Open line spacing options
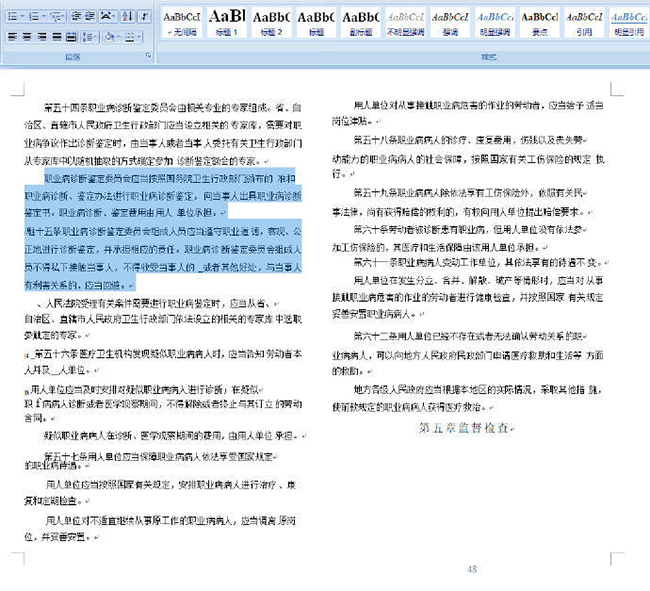Screen dimensions: 650x591 point(90,37)
